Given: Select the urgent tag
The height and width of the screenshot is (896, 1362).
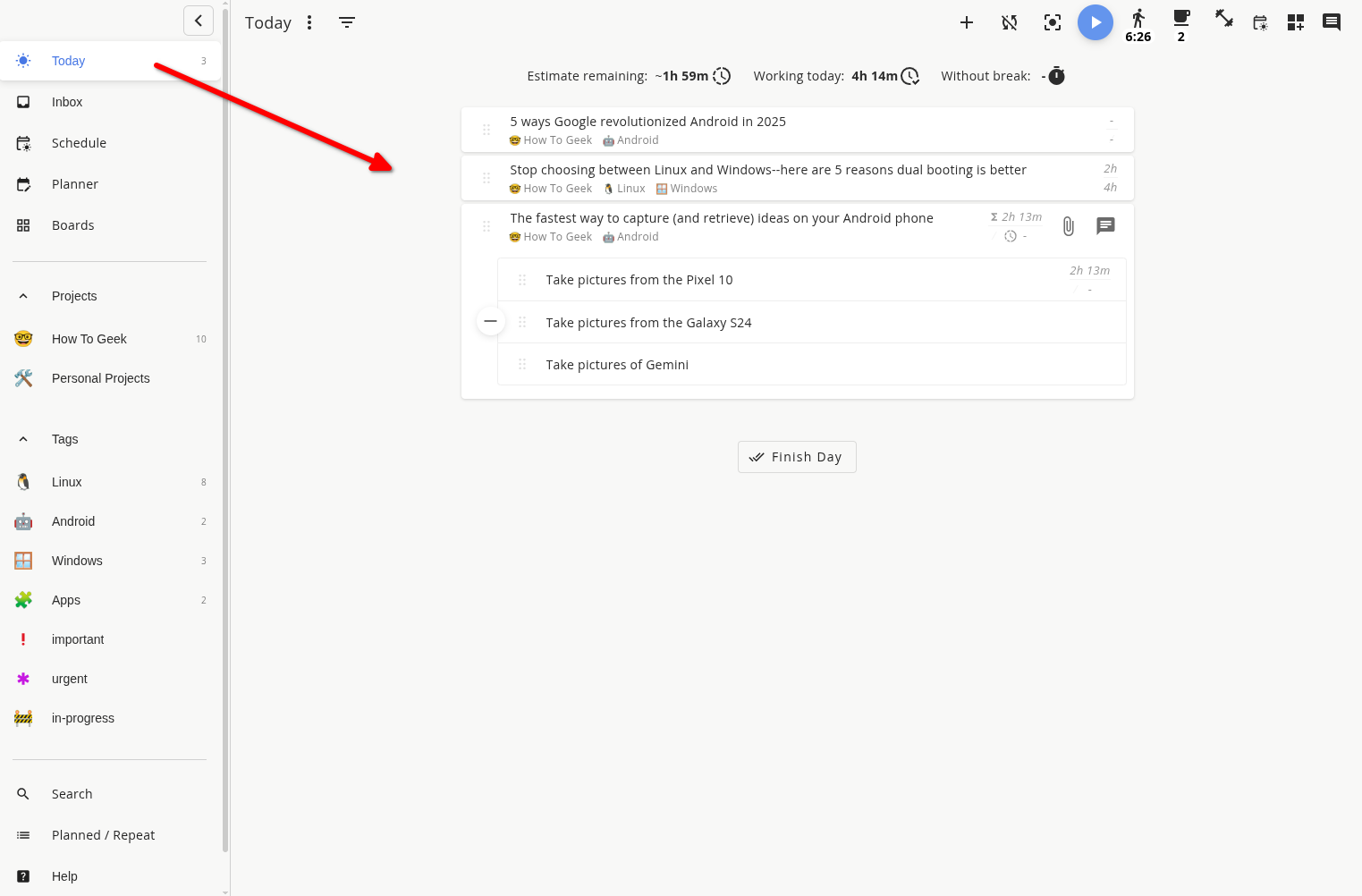Looking at the screenshot, I should coord(111,679).
